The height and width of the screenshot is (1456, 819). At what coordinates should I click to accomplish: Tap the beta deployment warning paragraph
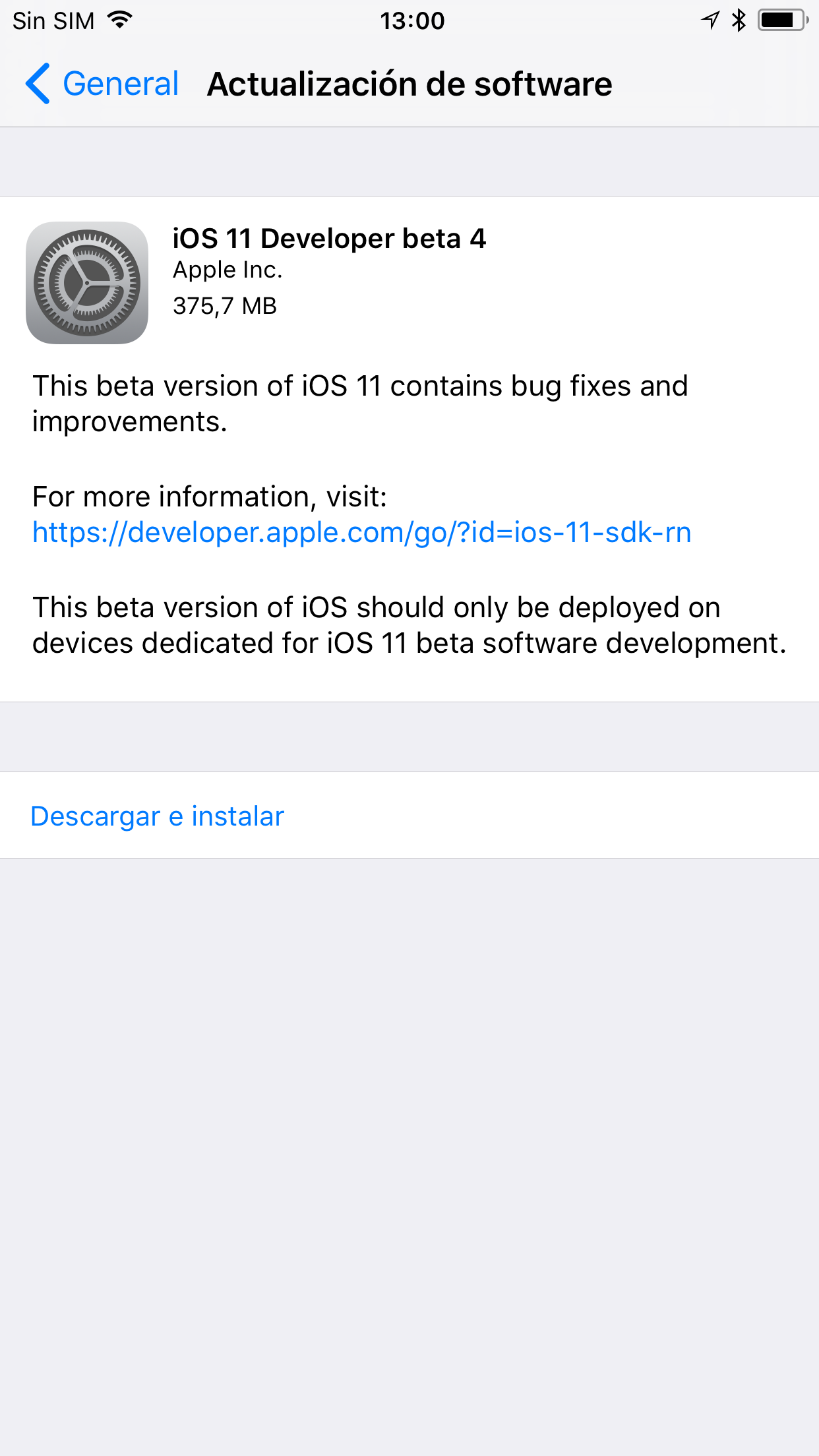[x=409, y=625]
